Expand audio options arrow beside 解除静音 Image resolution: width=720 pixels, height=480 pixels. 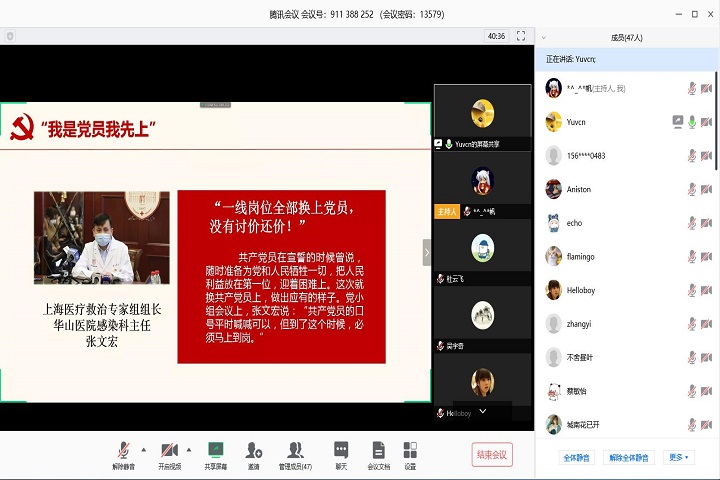point(143,449)
